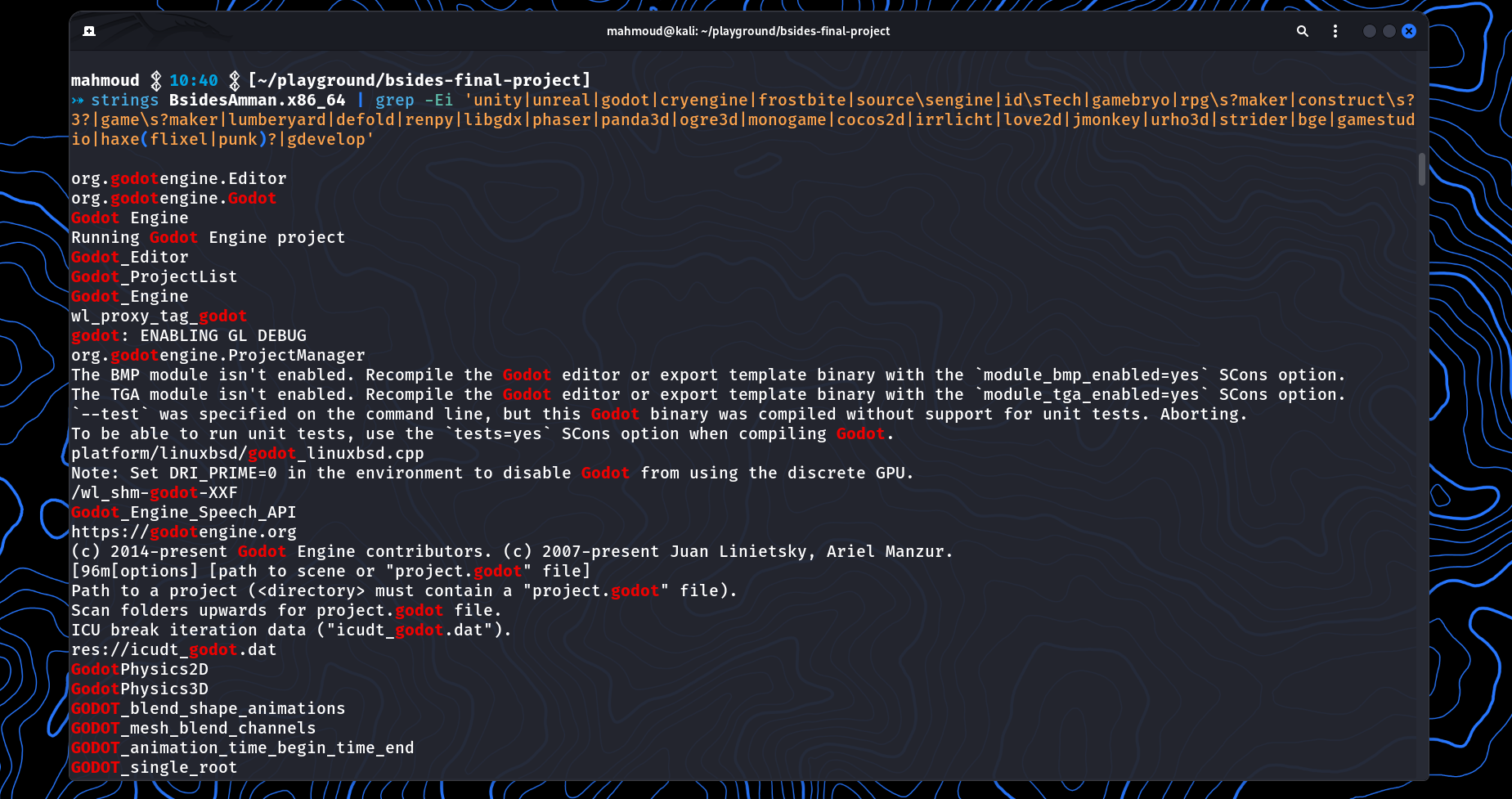This screenshot has height=799, width=1512.
Task: Click 'module_tga_enabled=yes' in the output
Action: point(1092,394)
